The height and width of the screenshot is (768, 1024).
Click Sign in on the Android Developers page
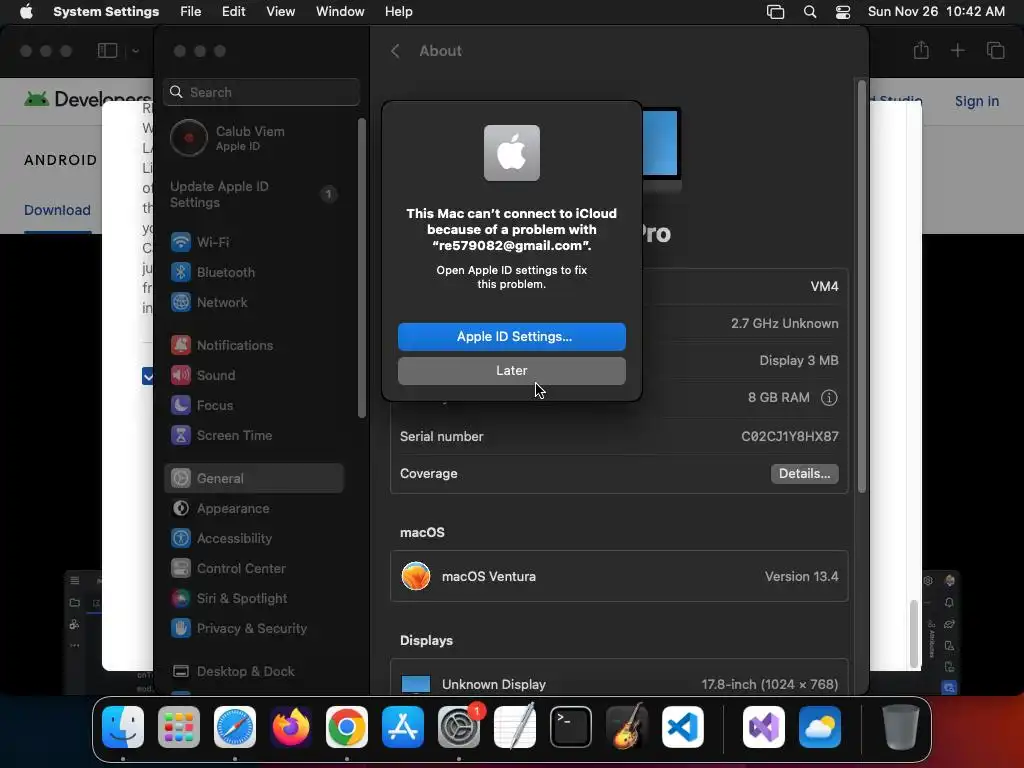click(x=976, y=101)
